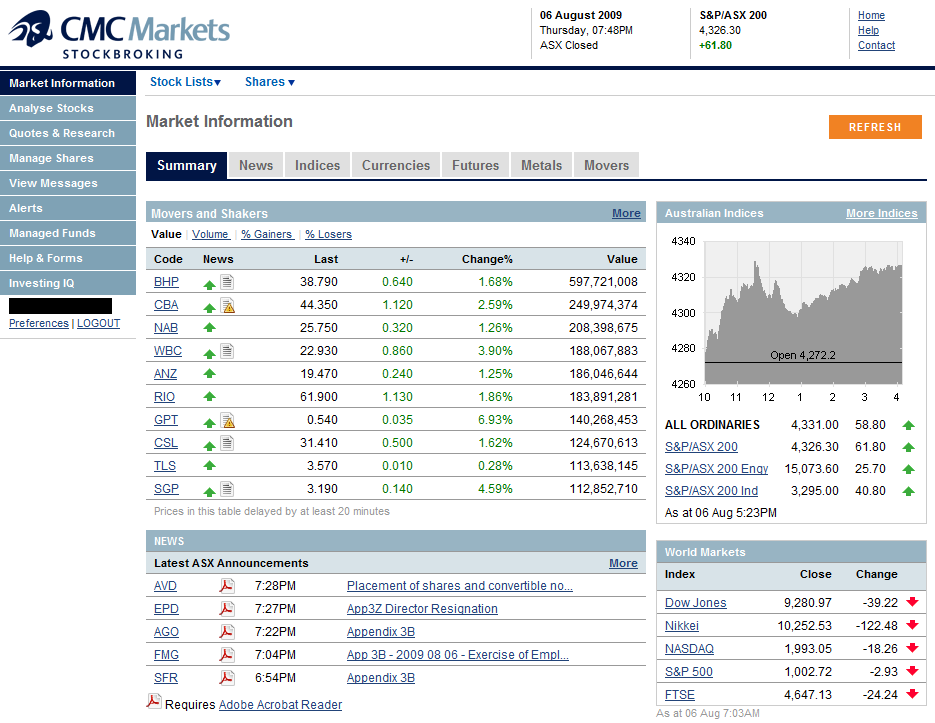The height and width of the screenshot is (723, 935).
Task: Click More in Movers and Shakers header
Action: point(626,214)
